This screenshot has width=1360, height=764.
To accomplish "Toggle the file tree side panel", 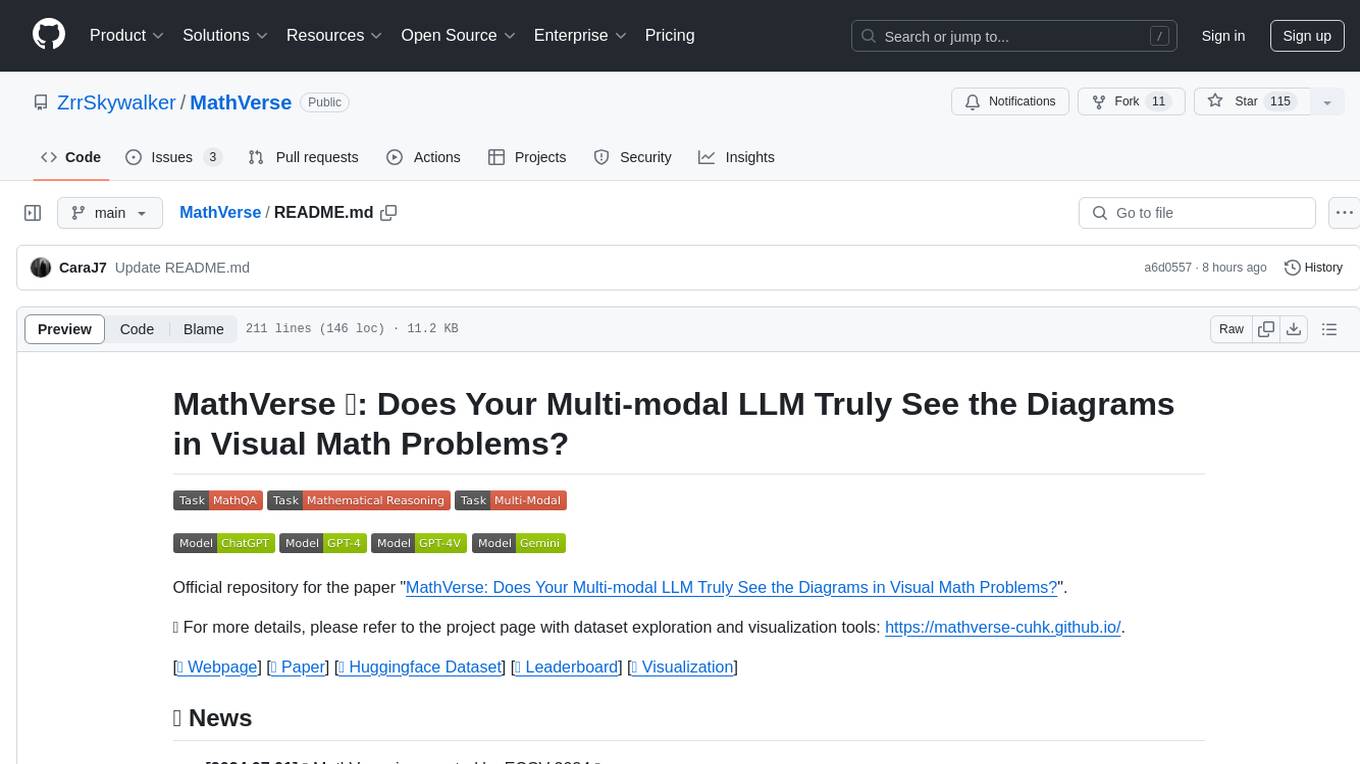I will 33,213.
